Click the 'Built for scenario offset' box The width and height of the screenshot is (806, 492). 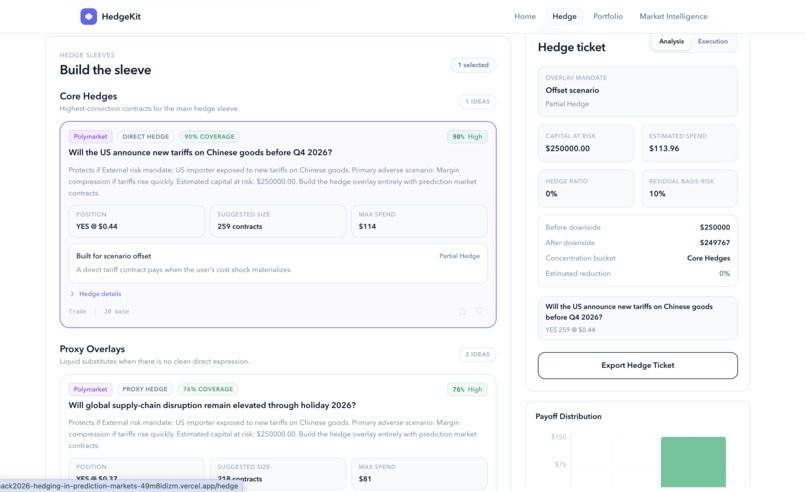coord(278,263)
